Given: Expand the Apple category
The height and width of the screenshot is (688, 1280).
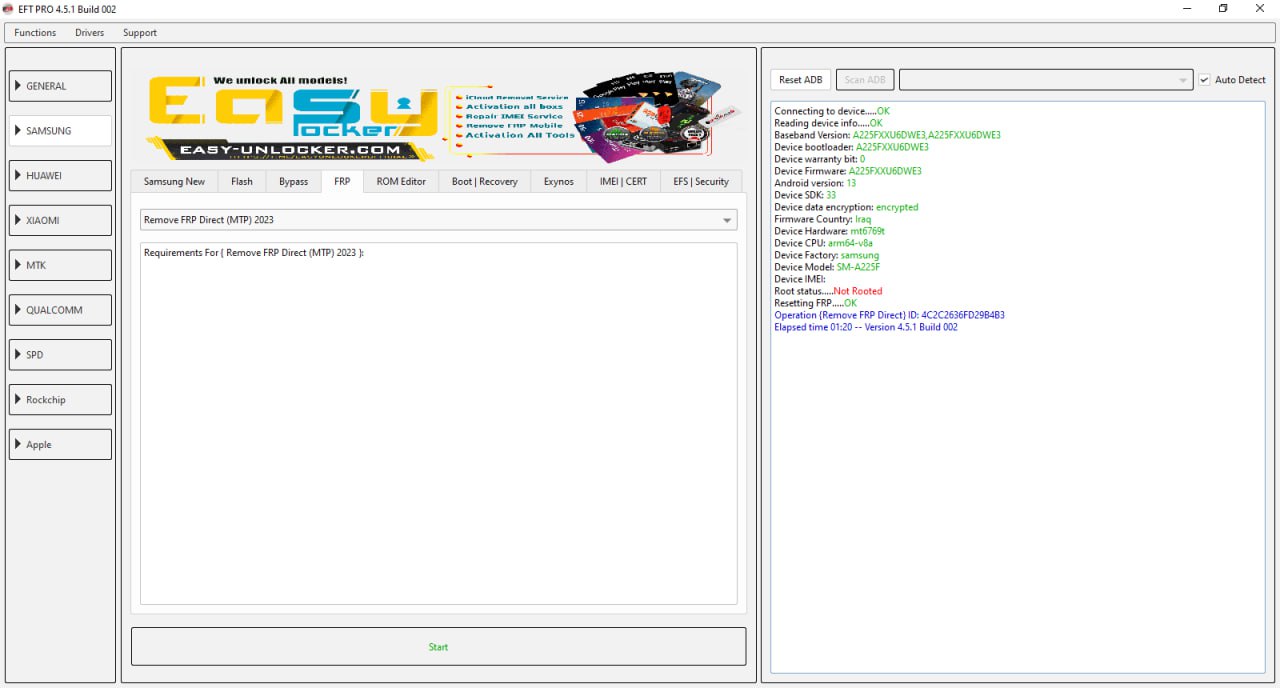Looking at the screenshot, I should [60, 445].
